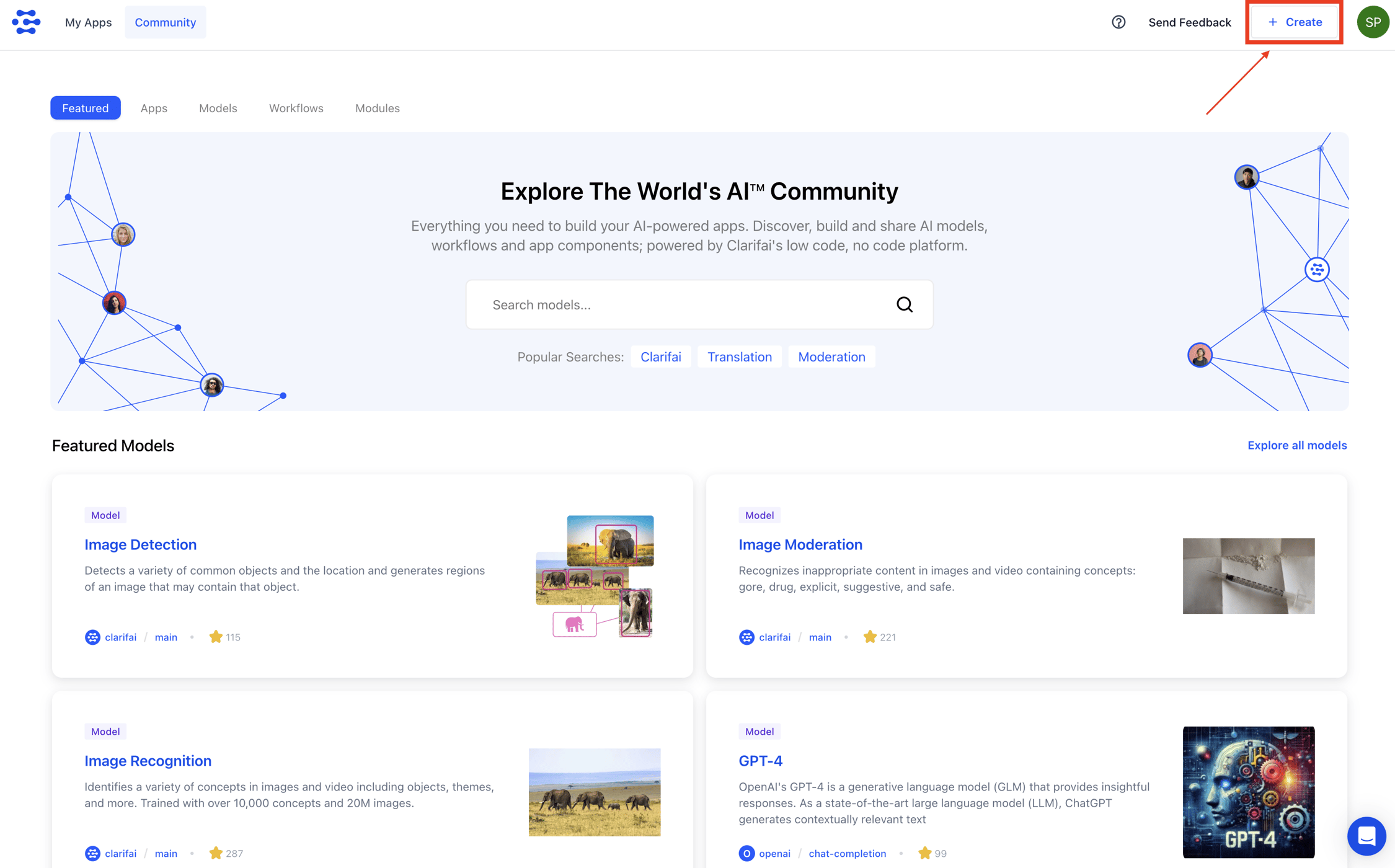Click the star icon on Image Recognition
This screenshot has width=1395, height=868.
click(216, 853)
